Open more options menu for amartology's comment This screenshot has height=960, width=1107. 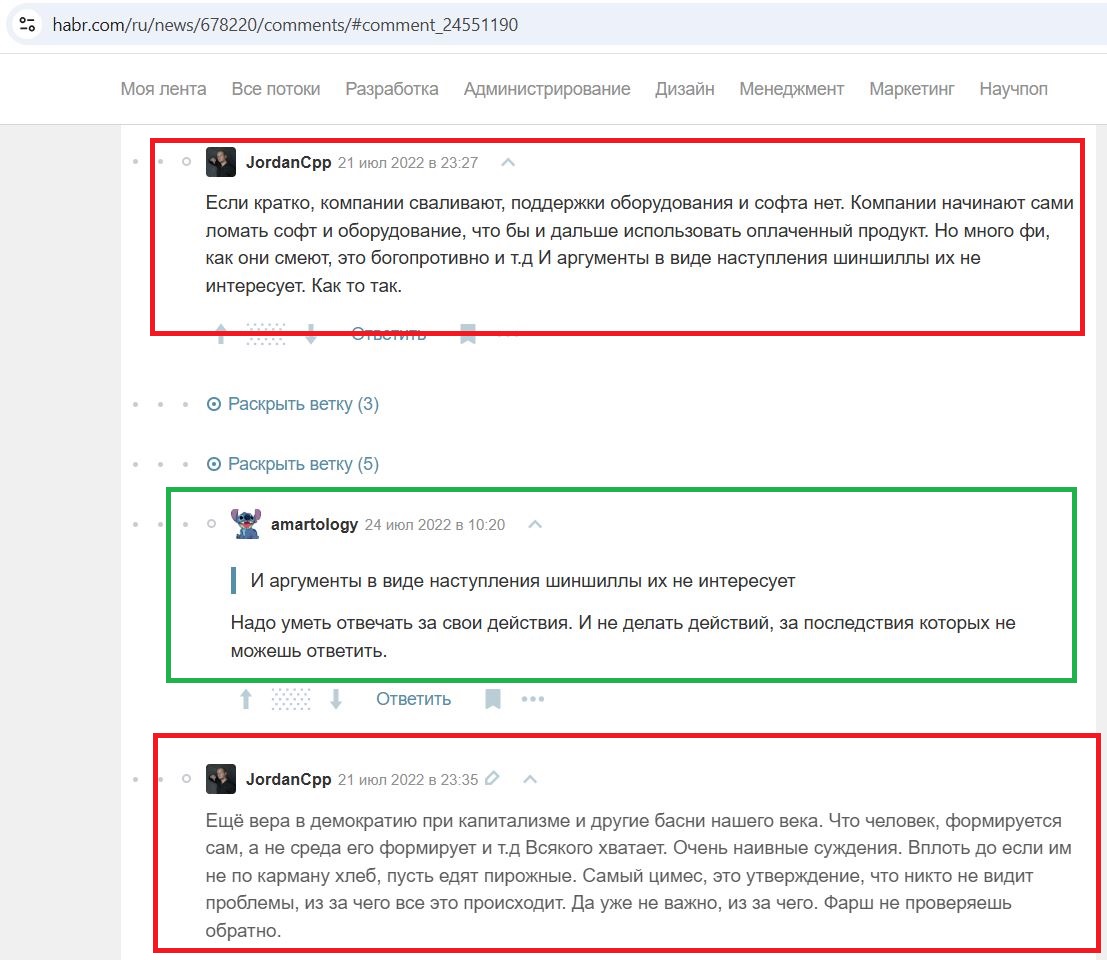[x=533, y=699]
